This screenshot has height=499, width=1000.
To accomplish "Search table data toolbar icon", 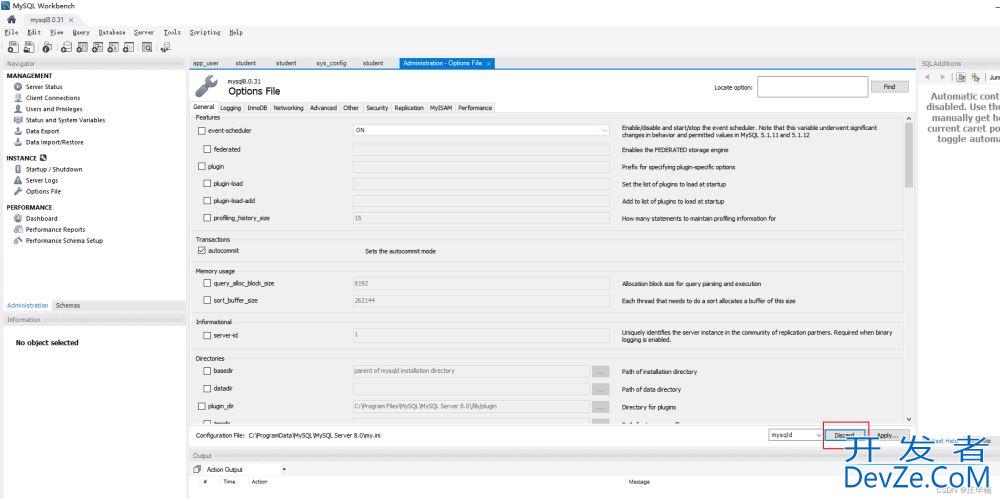I will point(147,47).
